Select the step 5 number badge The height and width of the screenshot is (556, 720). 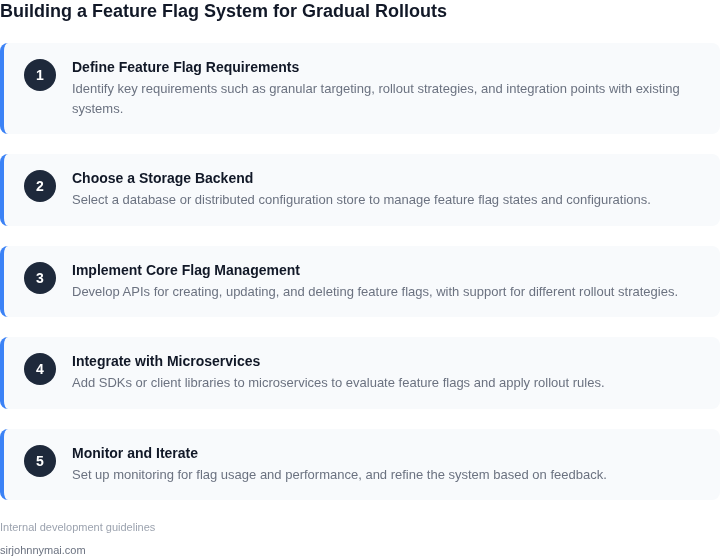click(40, 461)
